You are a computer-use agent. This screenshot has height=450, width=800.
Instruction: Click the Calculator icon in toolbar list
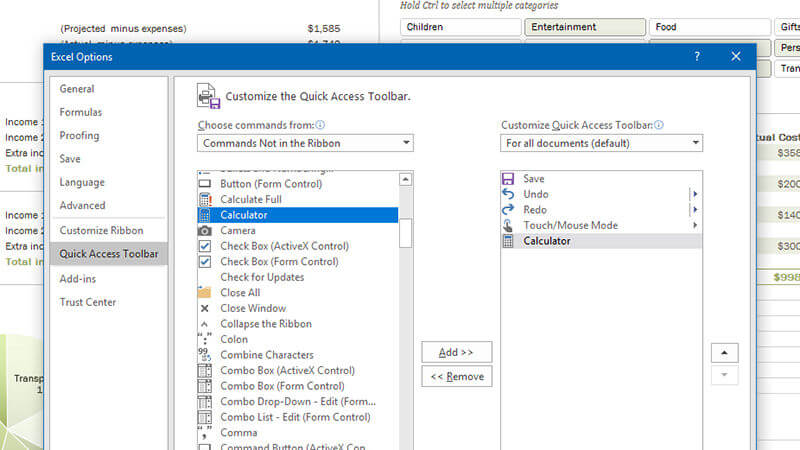[508, 241]
